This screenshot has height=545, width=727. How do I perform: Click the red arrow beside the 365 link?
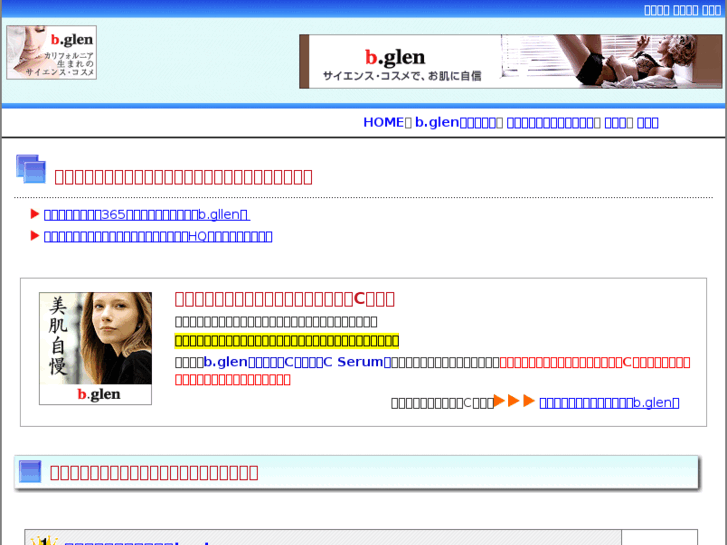(x=34, y=214)
